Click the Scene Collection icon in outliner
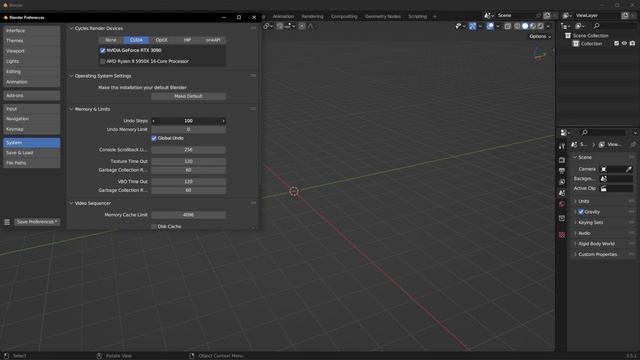This screenshot has height=360, width=640. (568, 36)
